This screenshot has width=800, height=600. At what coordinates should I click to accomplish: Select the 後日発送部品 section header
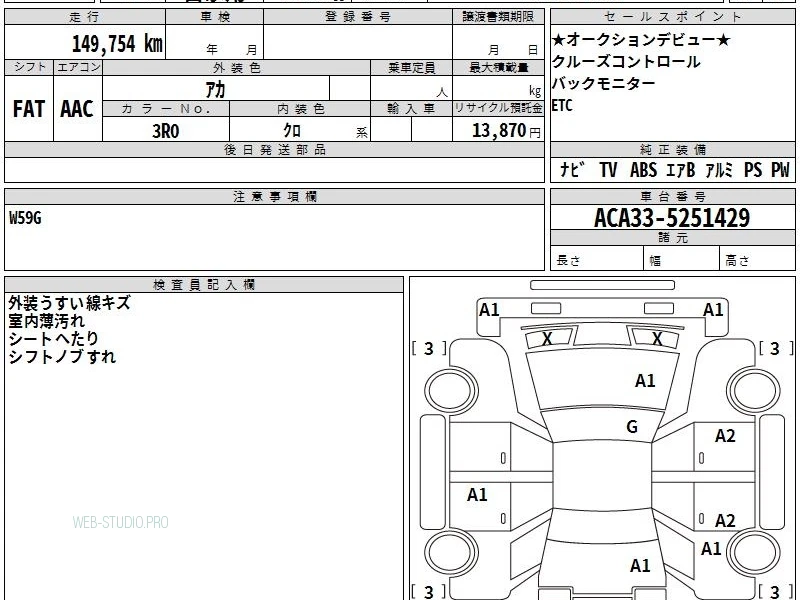274,149
